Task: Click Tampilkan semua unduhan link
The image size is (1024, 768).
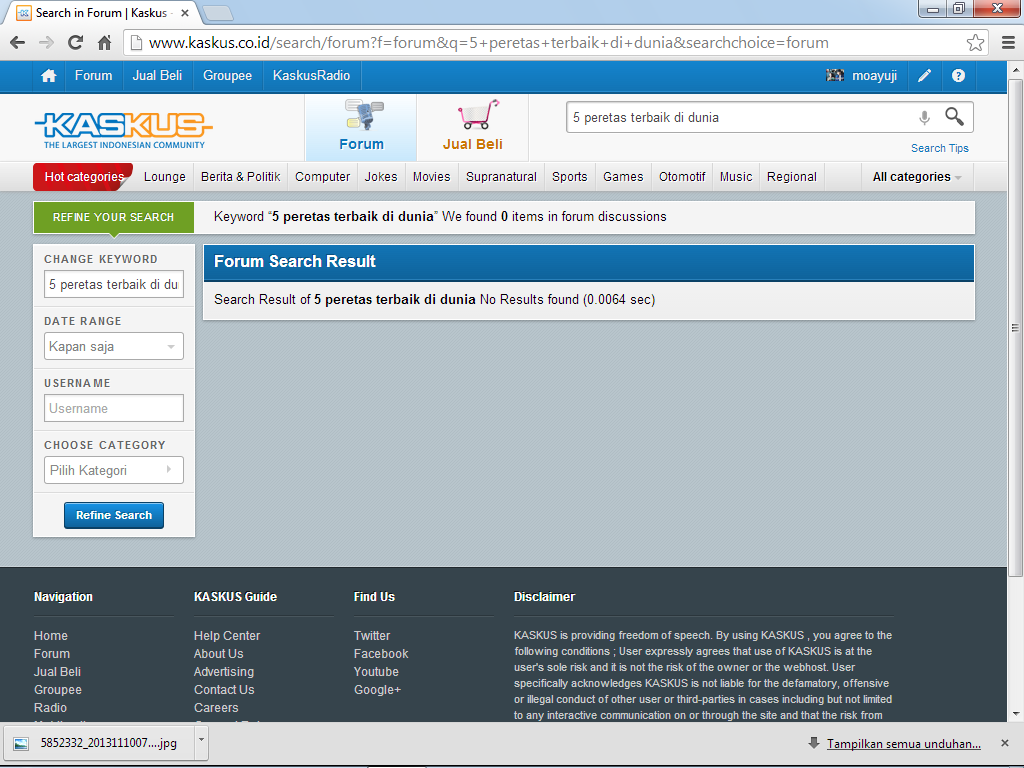Action: pyautogui.click(x=904, y=744)
